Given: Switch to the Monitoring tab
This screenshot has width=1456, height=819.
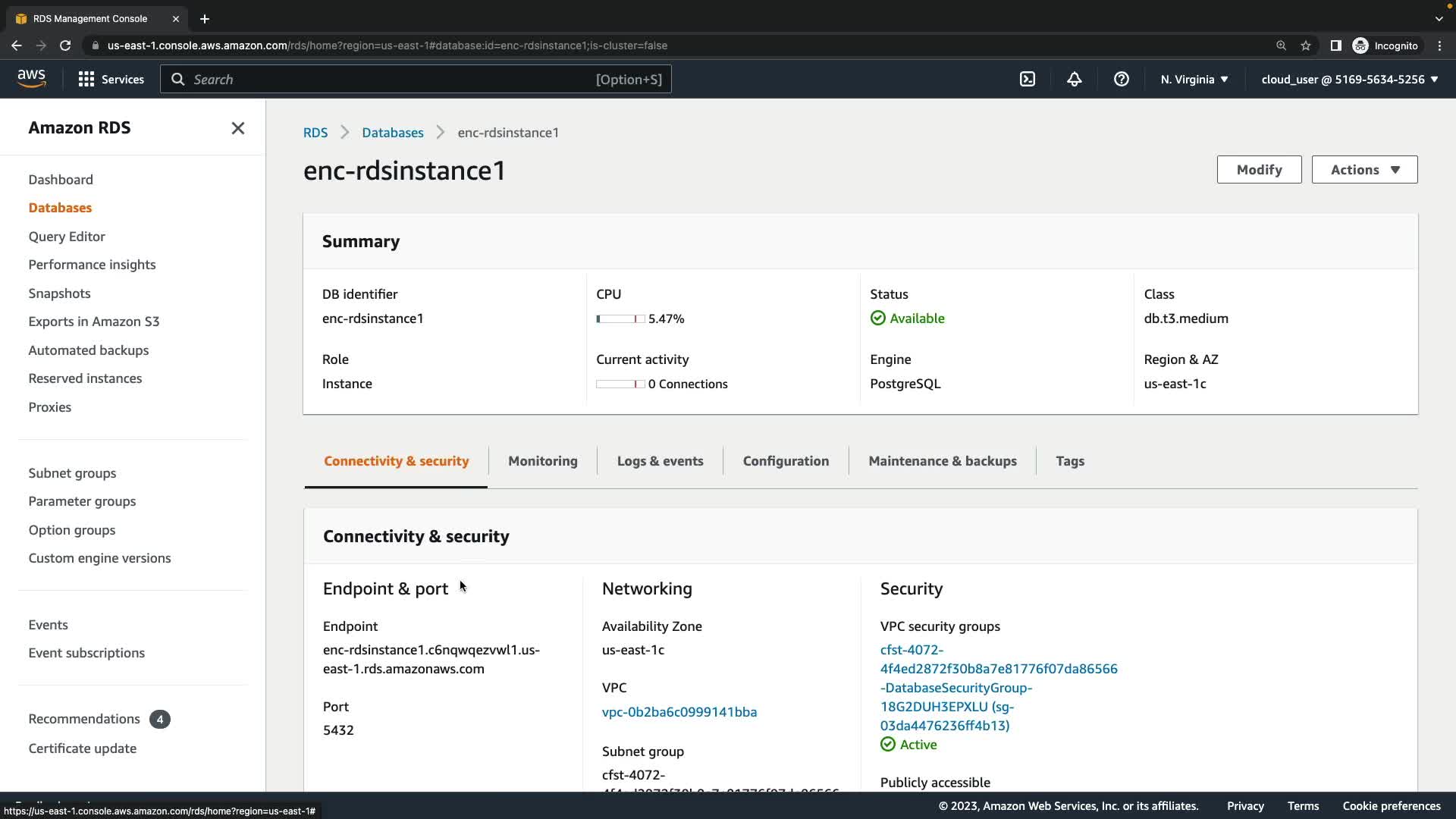Looking at the screenshot, I should (x=542, y=461).
